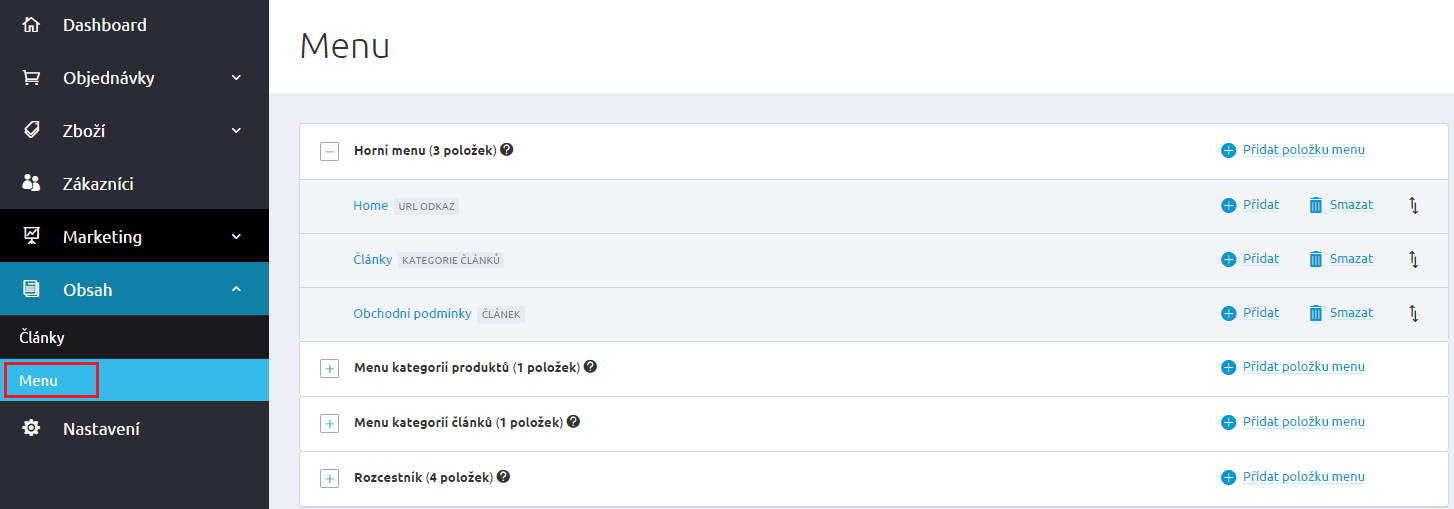Click Smazat for the Články row
This screenshot has height=509, width=1454.
click(1351, 259)
